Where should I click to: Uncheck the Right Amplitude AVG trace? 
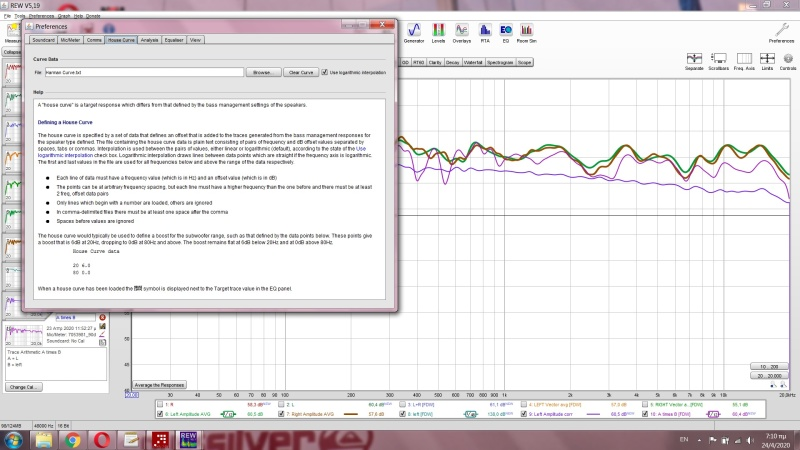tap(281, 412)
